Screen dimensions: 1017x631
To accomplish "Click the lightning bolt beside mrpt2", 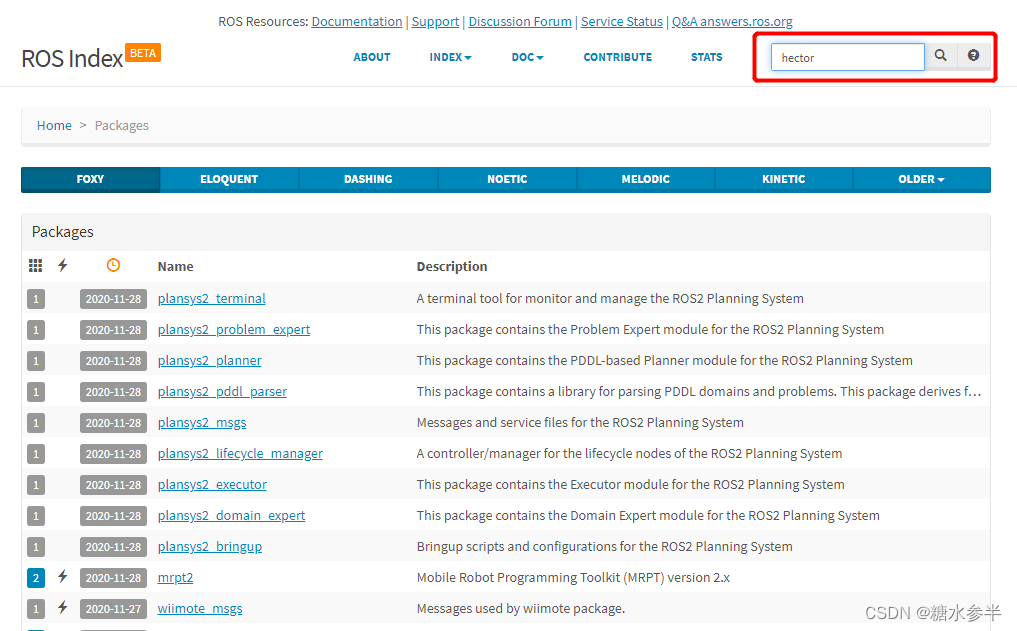I will 63,577.
